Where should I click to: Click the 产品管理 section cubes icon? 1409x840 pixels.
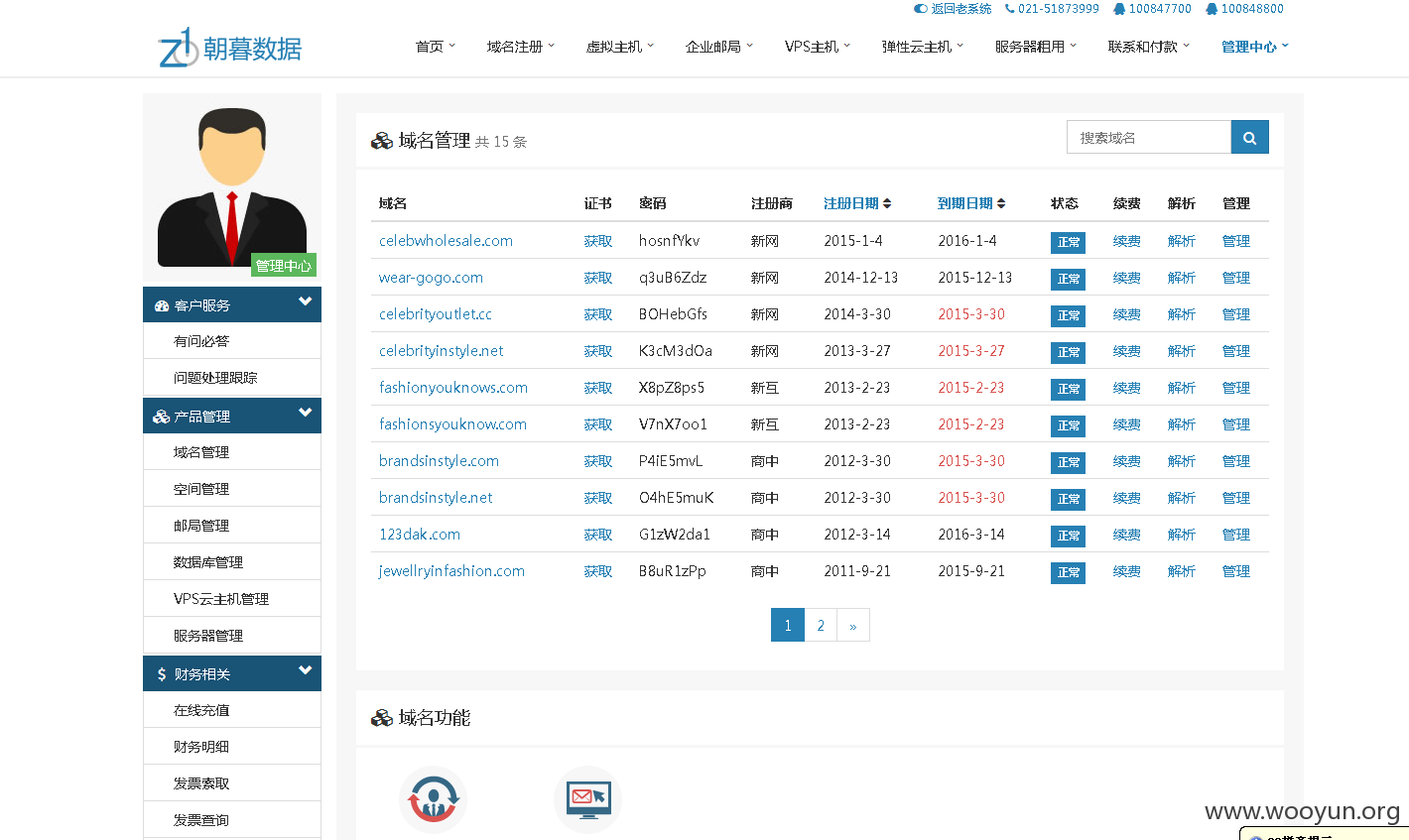pos(162,417)
